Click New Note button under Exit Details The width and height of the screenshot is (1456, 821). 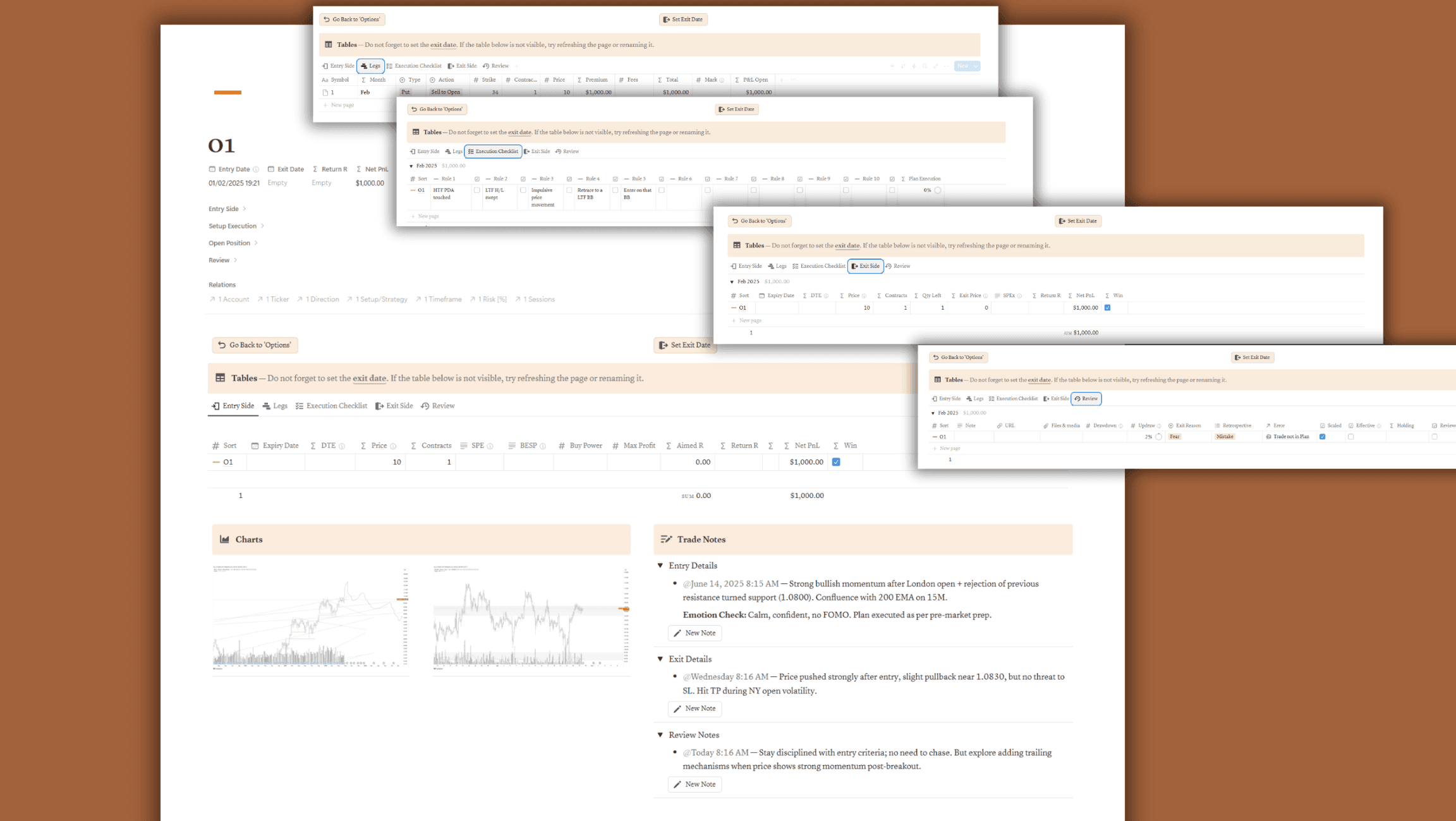[x=695, y=708]
